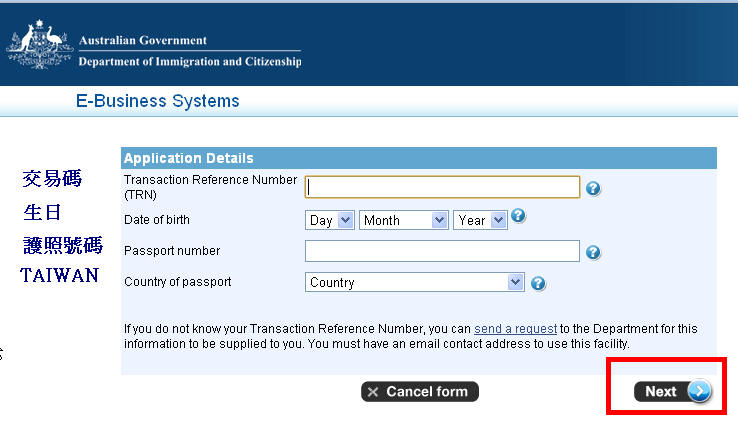The height and width of the screenshot is (430, 738).
Task: Click the blue arrow on Next button
Action: (x=699, y=391)
